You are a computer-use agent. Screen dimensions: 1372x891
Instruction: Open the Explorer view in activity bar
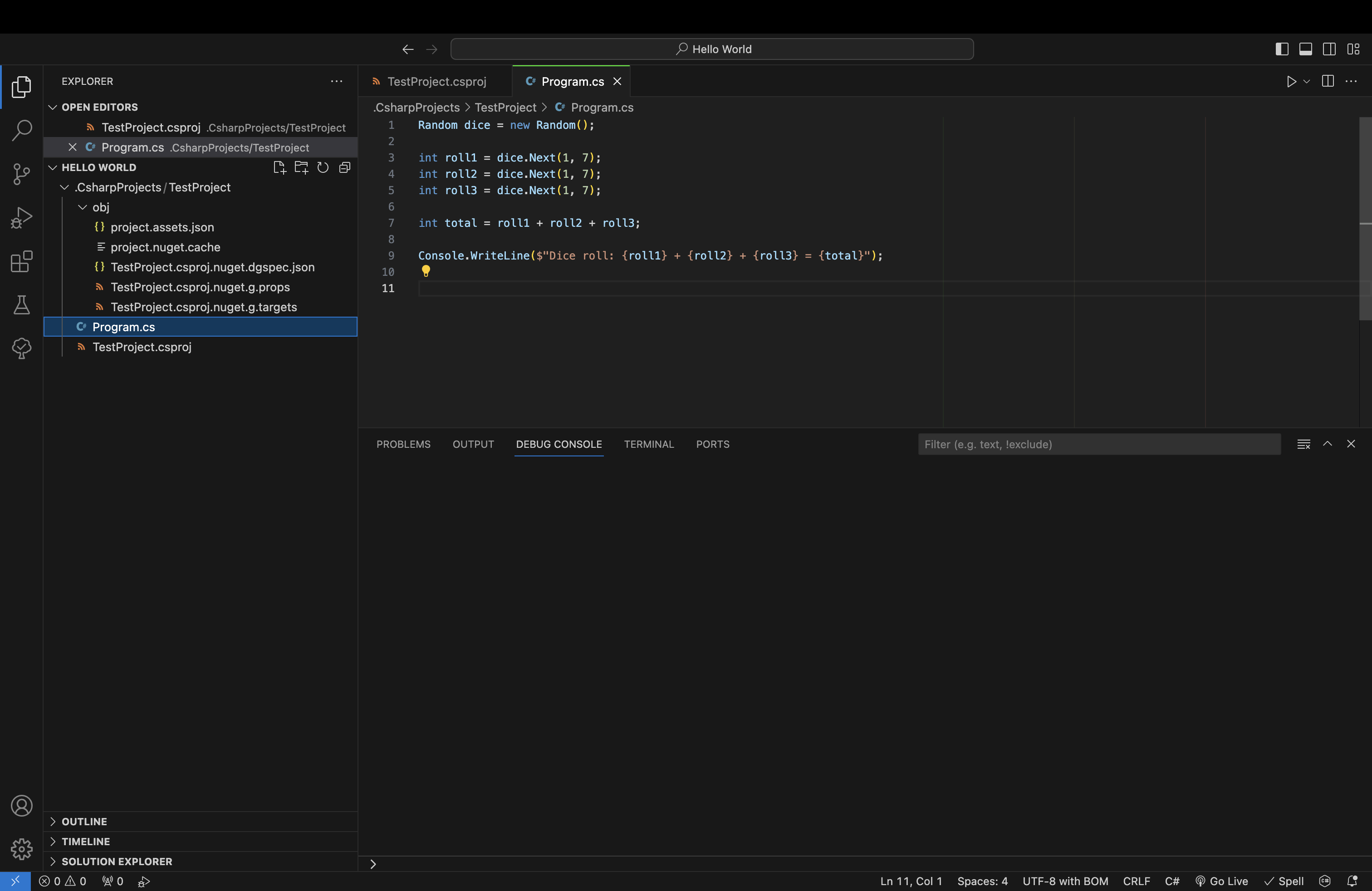pos(21,87)
